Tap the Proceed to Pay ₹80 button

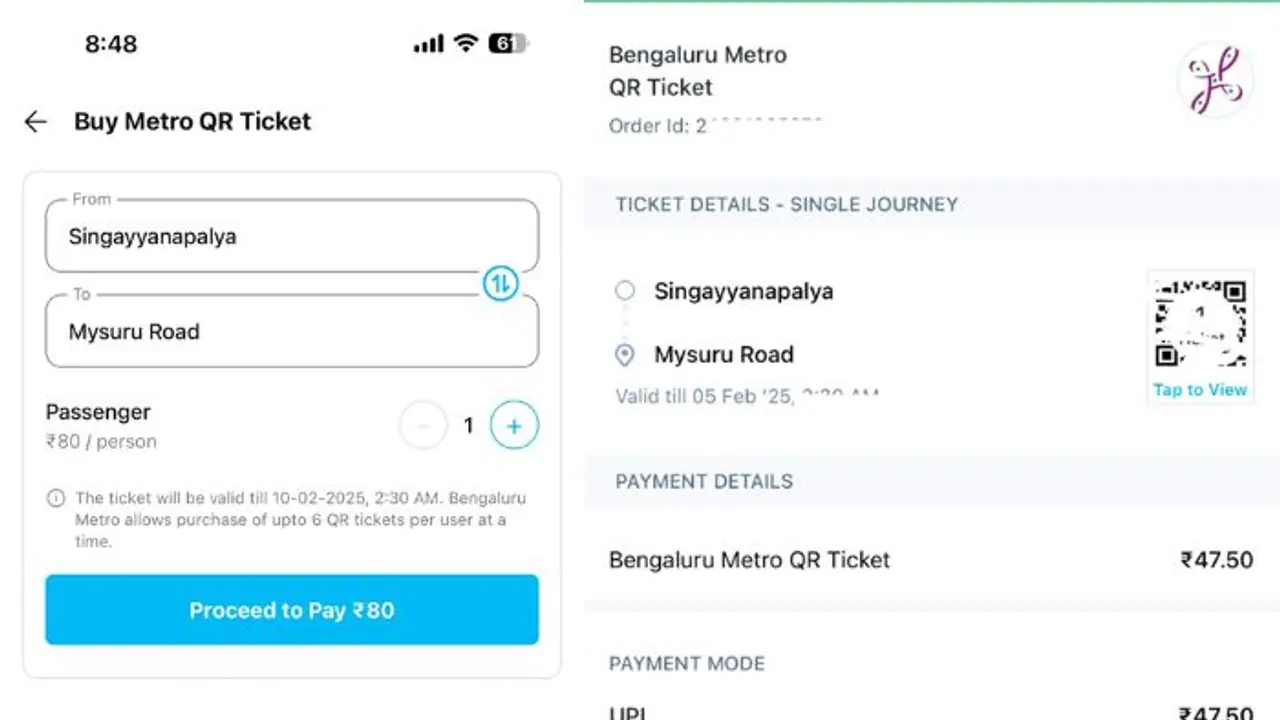pos(291,609)
